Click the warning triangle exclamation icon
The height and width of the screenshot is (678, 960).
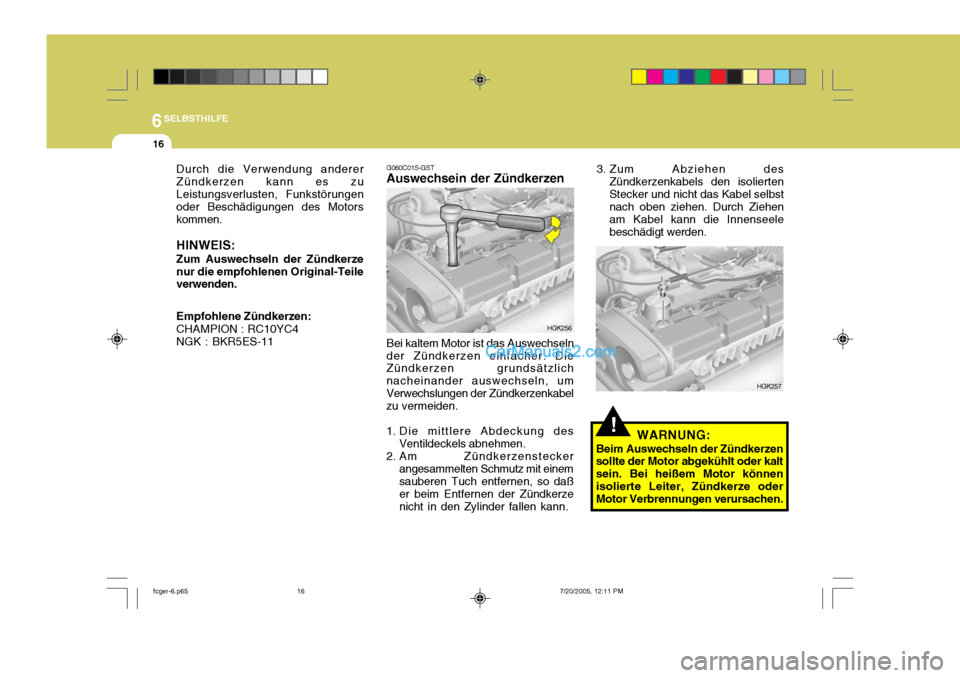612,422
